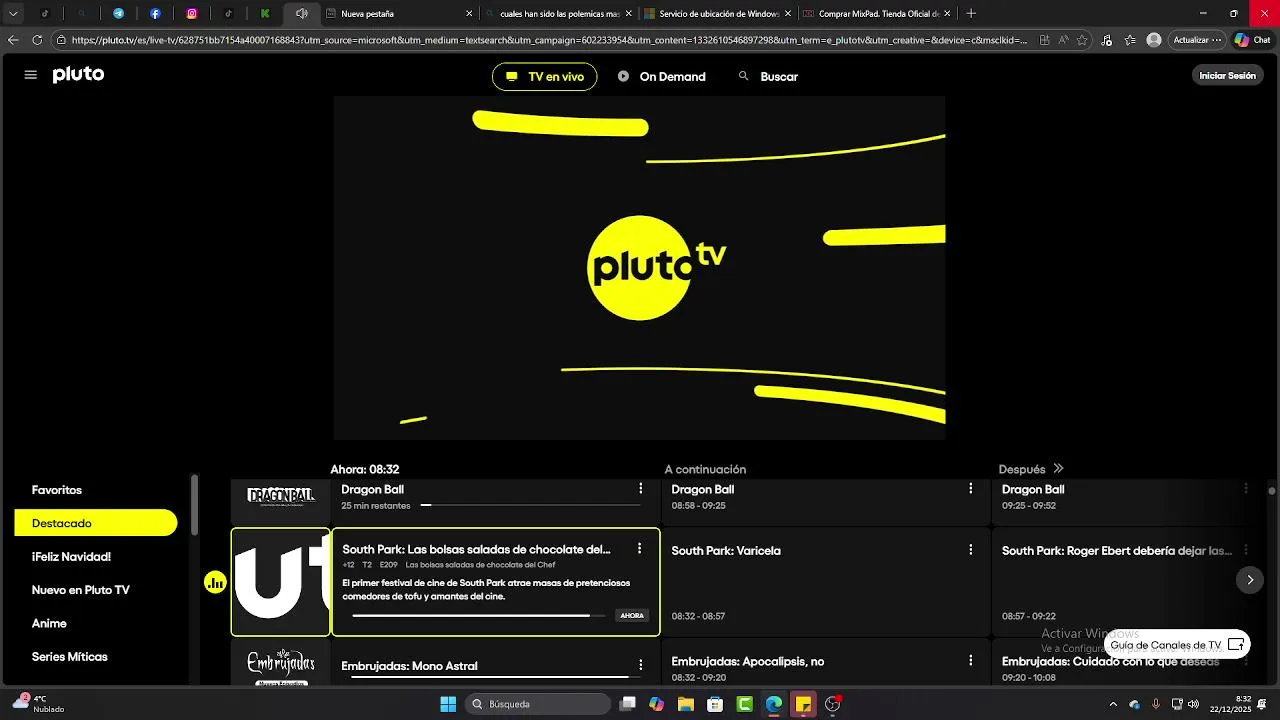This screenshot has width=1280, height=720.
Task: Open the browser profile avatar
Action: click(x=1154, y=40)
